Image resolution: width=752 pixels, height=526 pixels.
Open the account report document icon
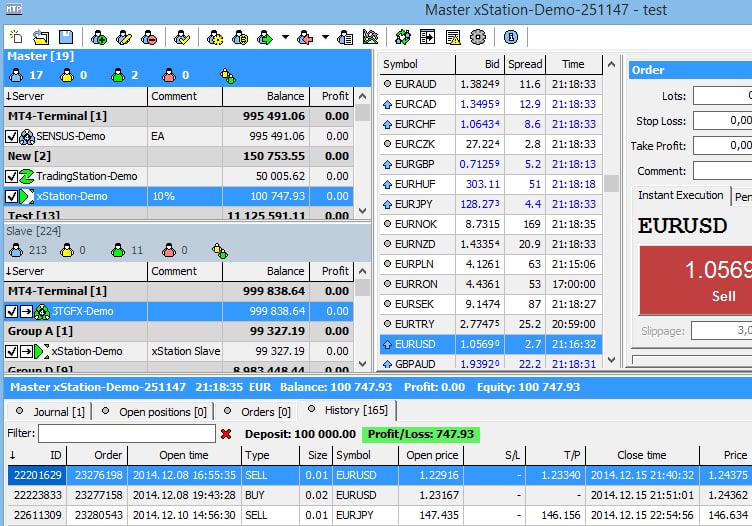tap(345, 37)
